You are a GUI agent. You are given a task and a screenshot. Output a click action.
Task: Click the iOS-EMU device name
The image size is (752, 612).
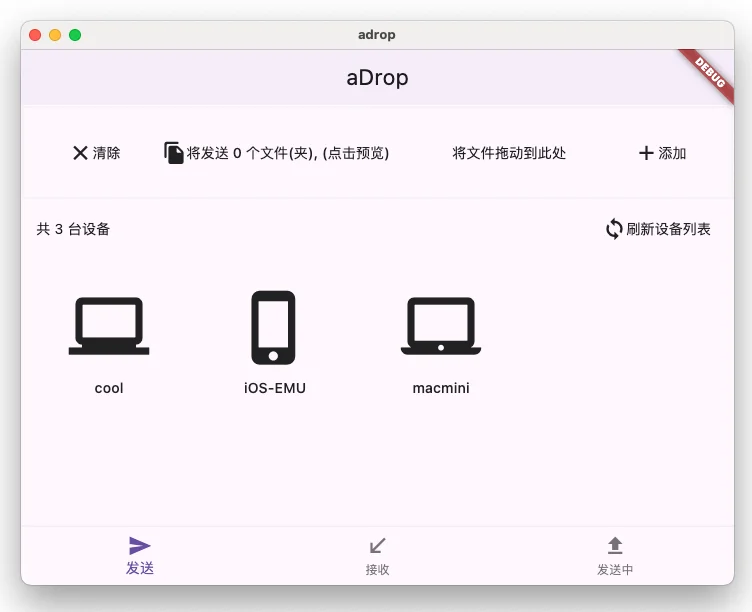[x=275, y=388]
